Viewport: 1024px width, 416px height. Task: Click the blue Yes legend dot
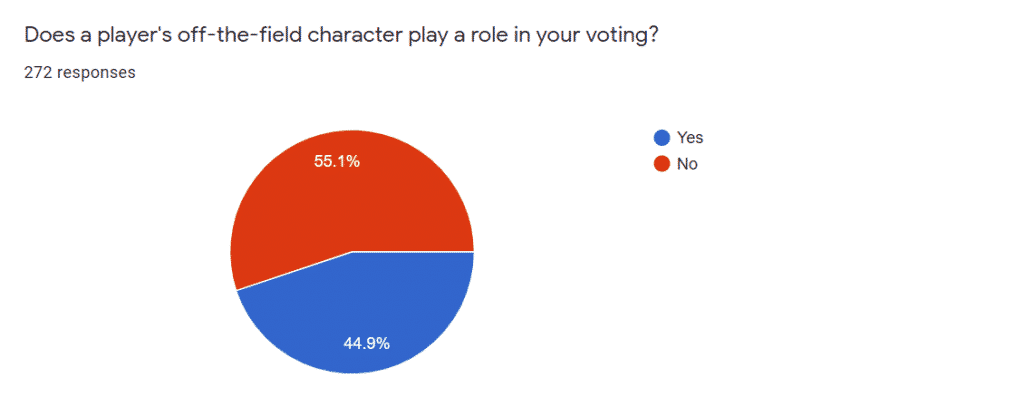coord(661,138)
